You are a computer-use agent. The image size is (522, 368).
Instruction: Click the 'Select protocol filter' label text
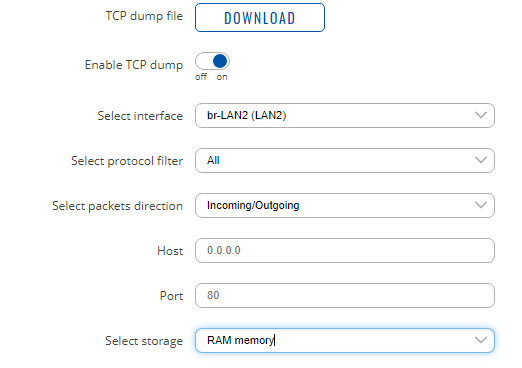tap(127, 161)
